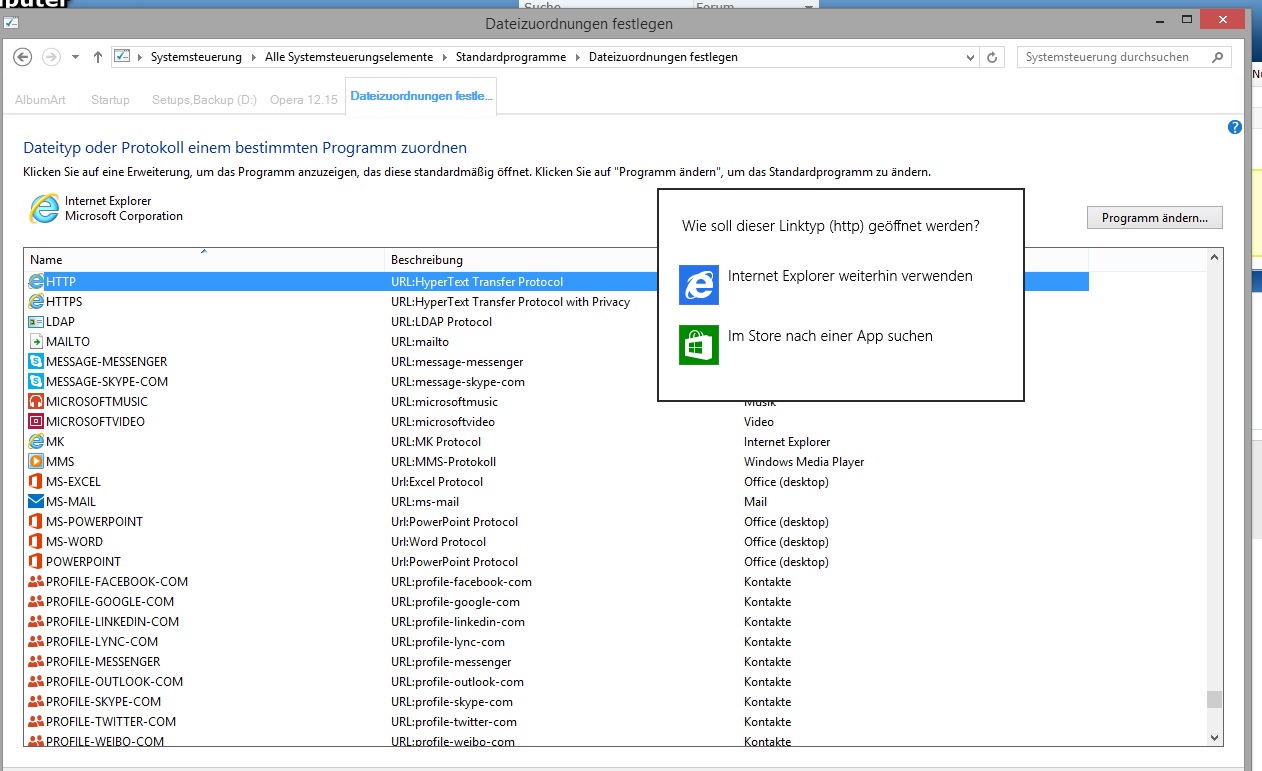The width and height of the screenshot is (1262, 771).
Task: Select the PROFILE-MESSENGER row
Action: point(557,662)
